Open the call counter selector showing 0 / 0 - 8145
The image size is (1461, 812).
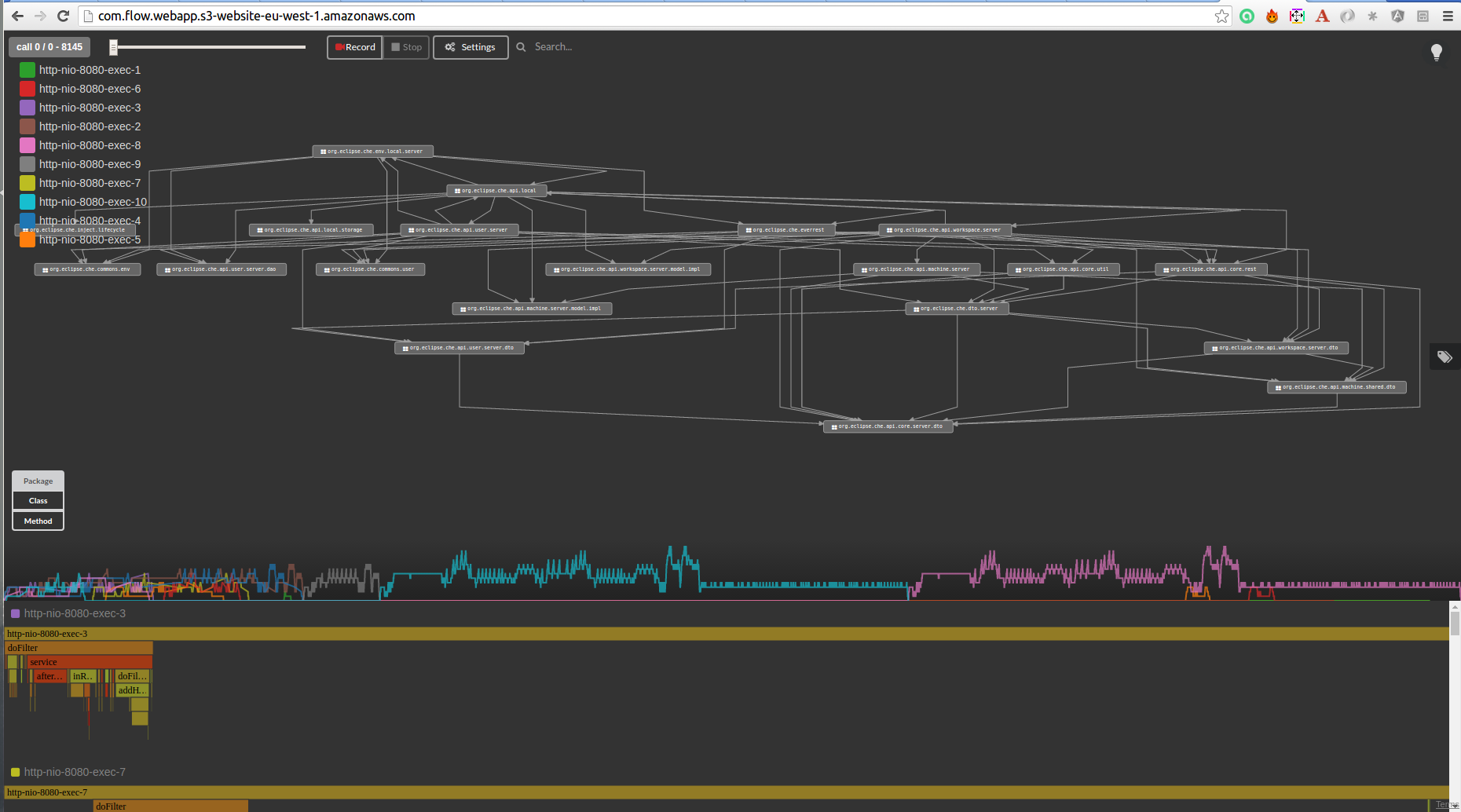point(49,46)
